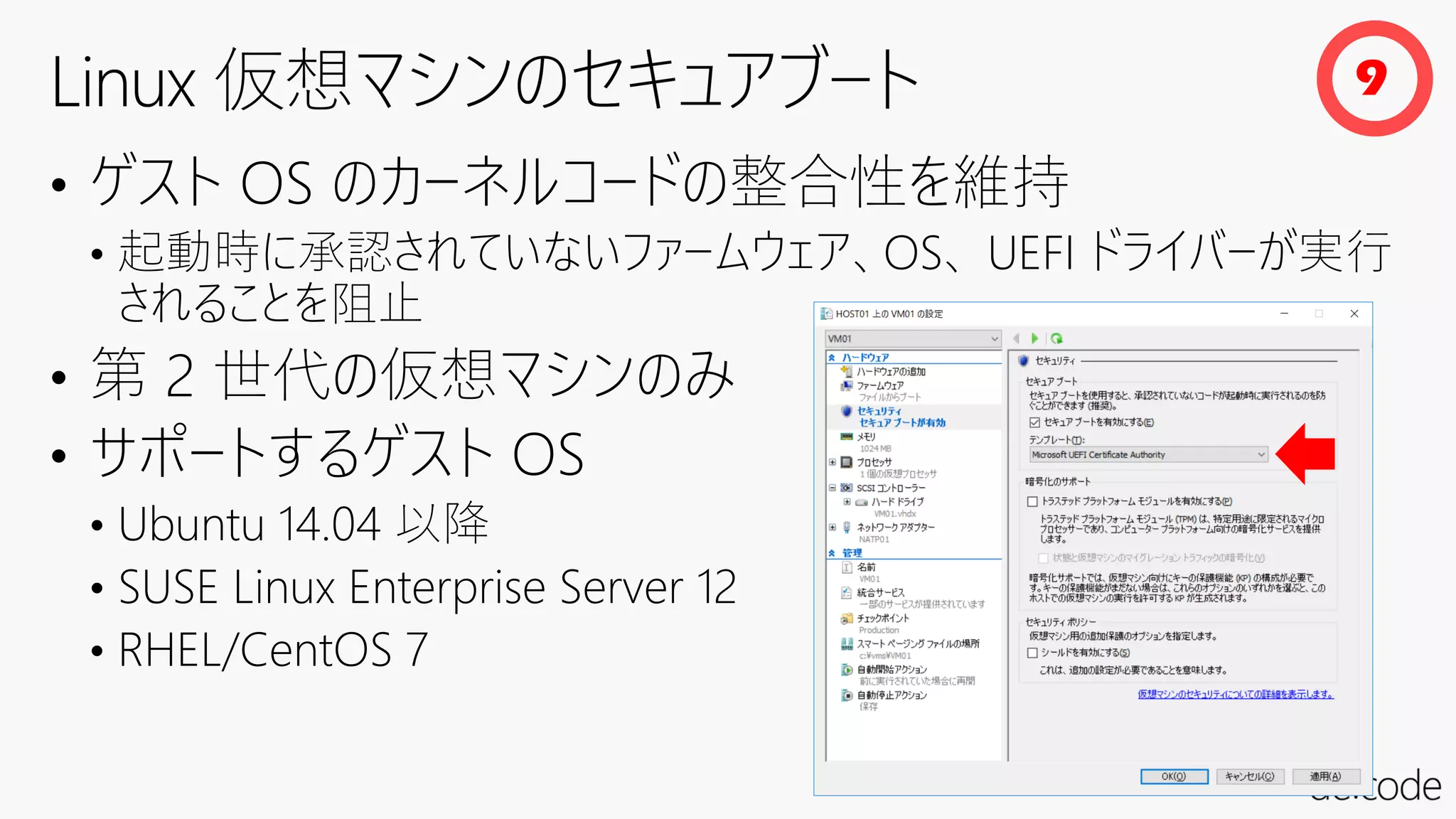
Task: Close the VM01 settings window
Action: coord(1354,314)
